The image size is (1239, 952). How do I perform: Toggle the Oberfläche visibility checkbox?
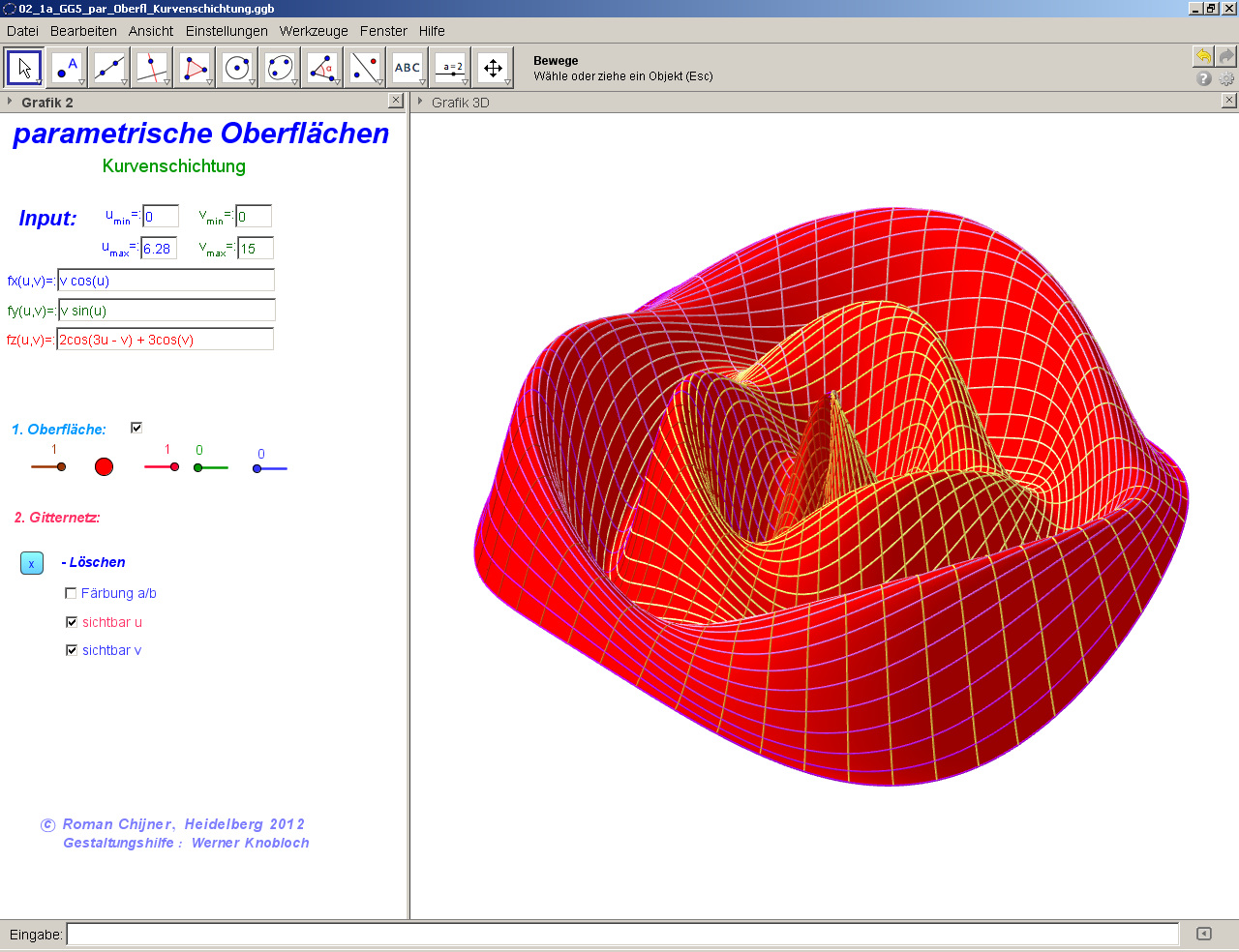(136, 428)
